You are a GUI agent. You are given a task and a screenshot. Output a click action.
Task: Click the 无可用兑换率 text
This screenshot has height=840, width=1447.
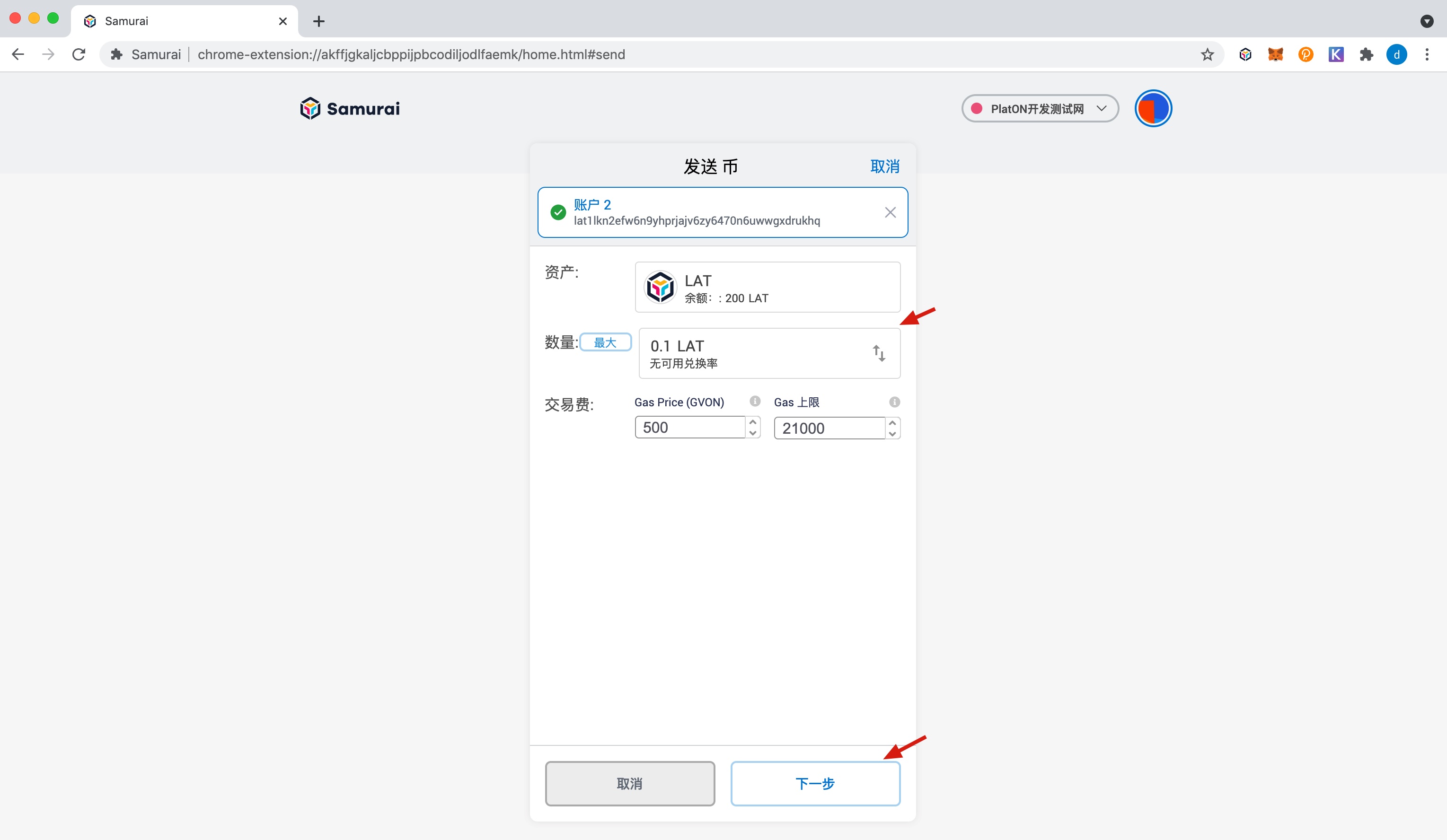click(683, 364)
